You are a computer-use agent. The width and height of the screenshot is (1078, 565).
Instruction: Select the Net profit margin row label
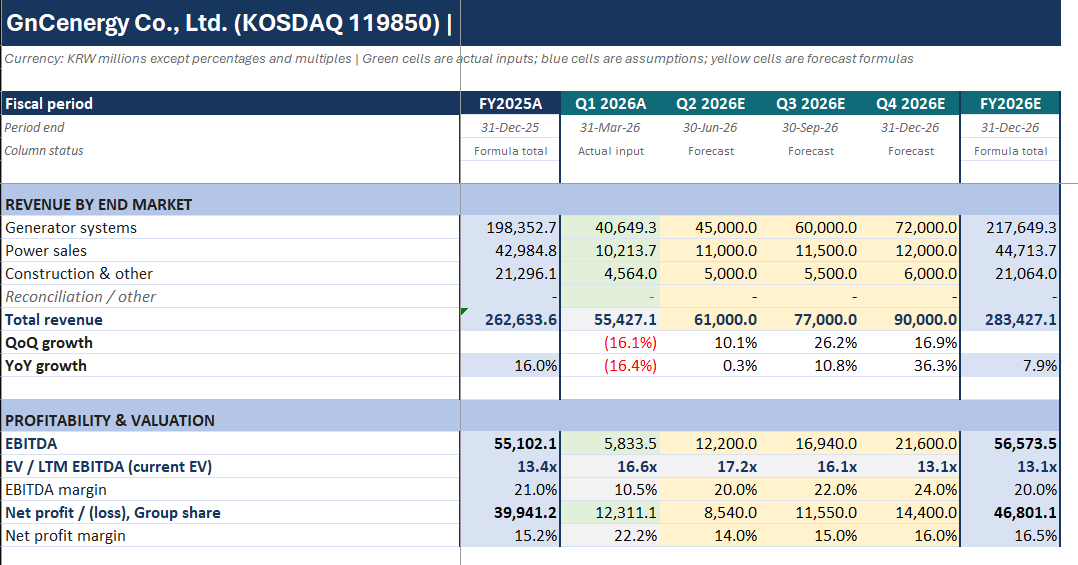230,535
